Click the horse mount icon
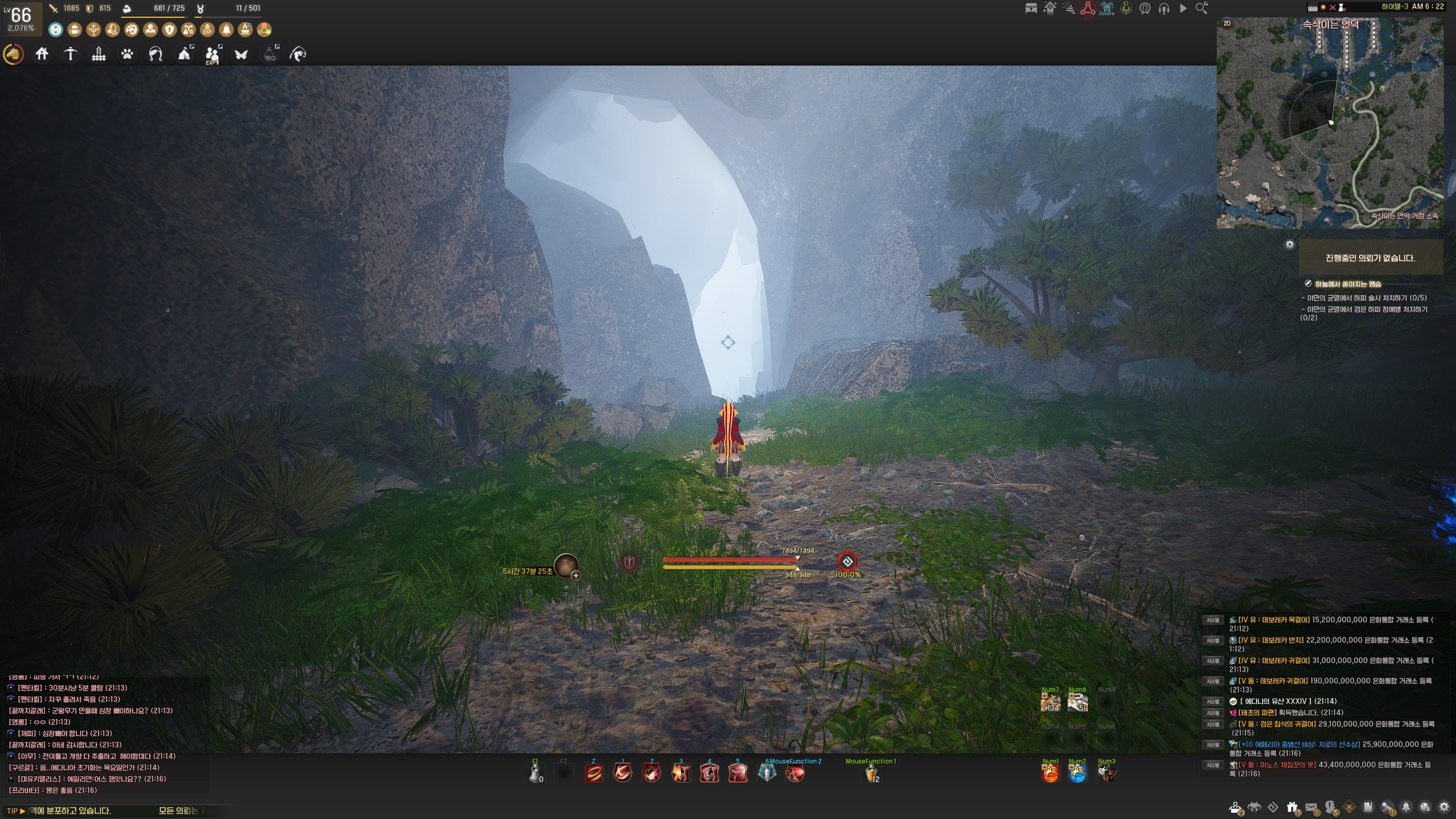Image resolution: width=1456 pixels, height=819 pixels. tap(14, 54)
